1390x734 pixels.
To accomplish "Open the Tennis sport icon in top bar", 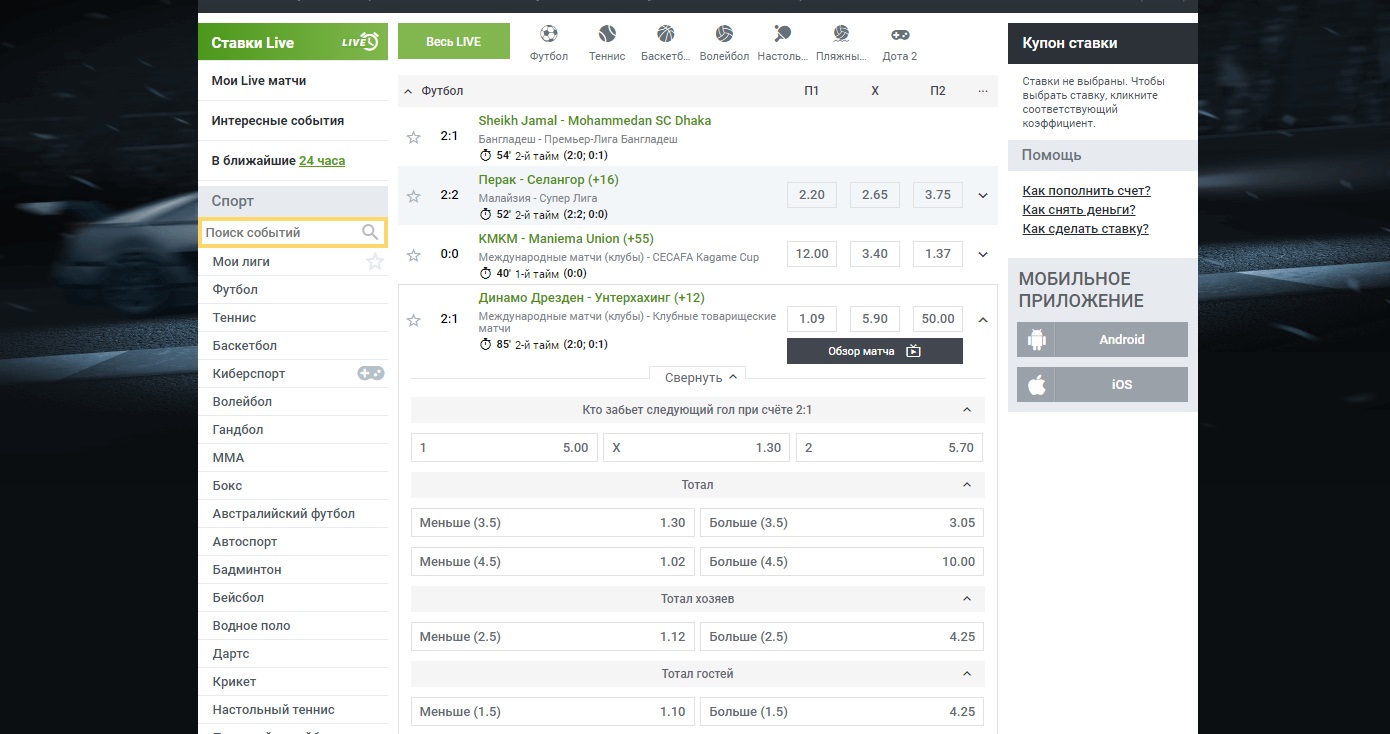I will [x=607, y=34].
